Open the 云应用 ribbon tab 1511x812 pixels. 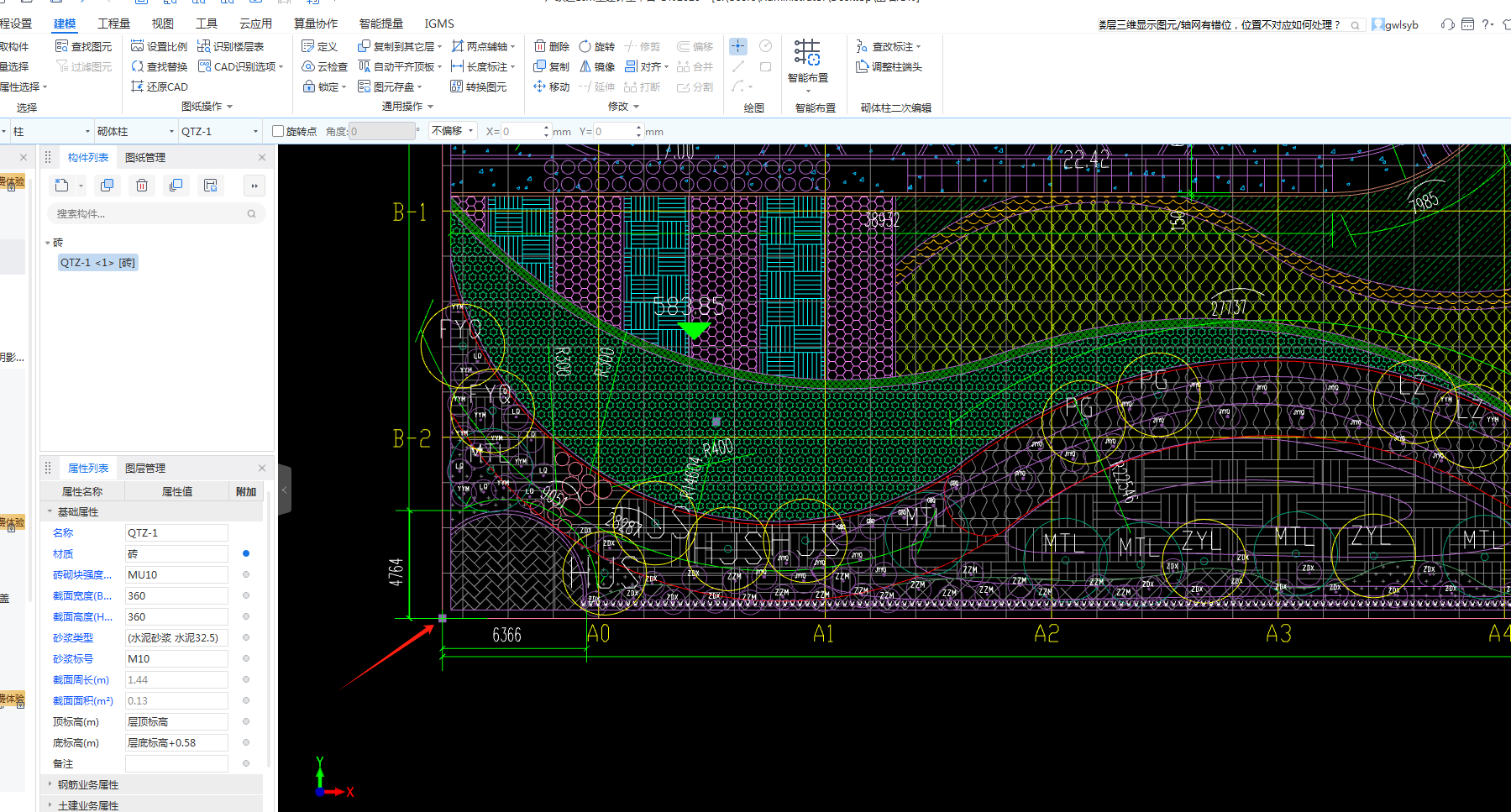[x=255, y=24]
